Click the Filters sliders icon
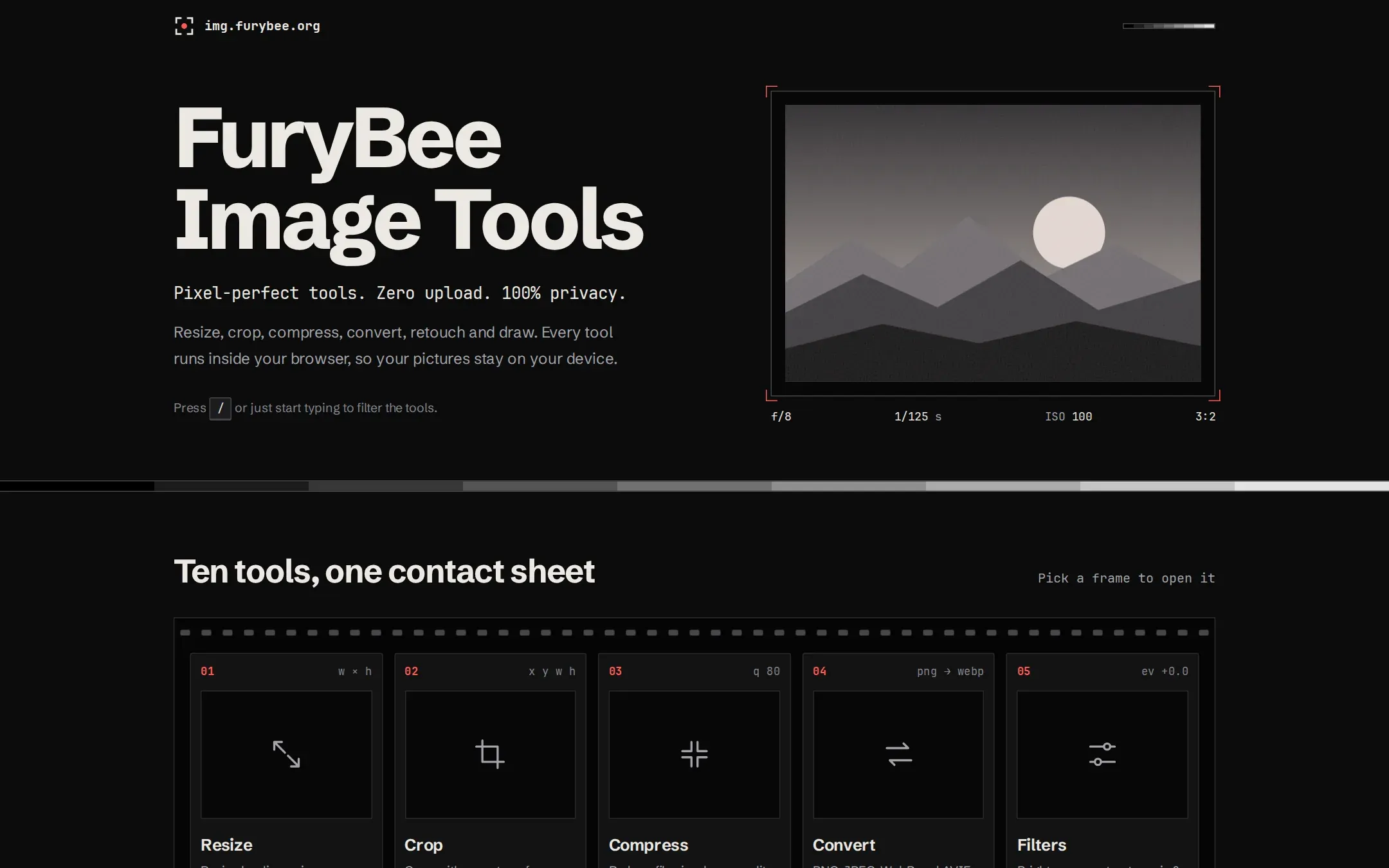The height and width of the screenshot is (868, 1389). (1102, 754)
